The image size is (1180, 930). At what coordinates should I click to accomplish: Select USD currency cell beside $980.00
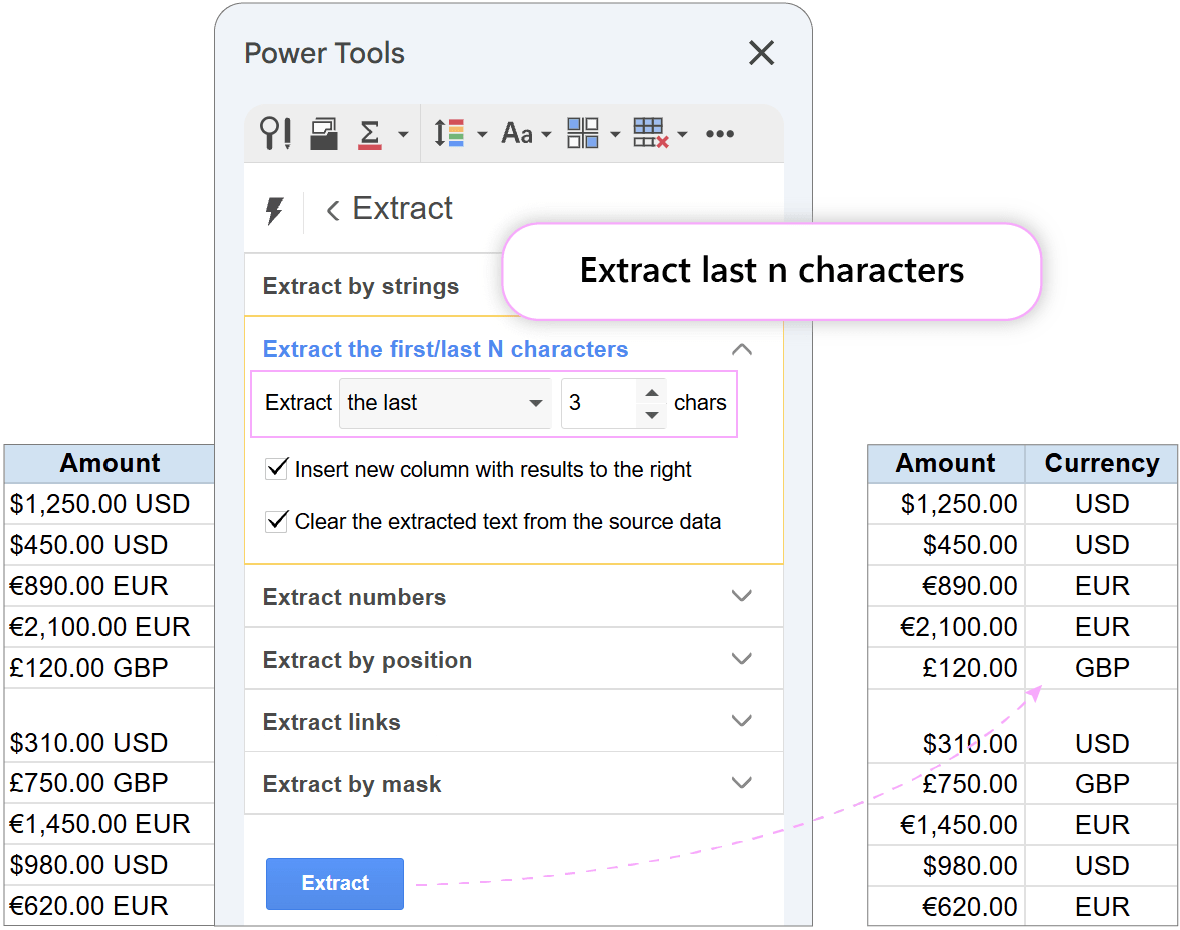(x=1101, y=865)
